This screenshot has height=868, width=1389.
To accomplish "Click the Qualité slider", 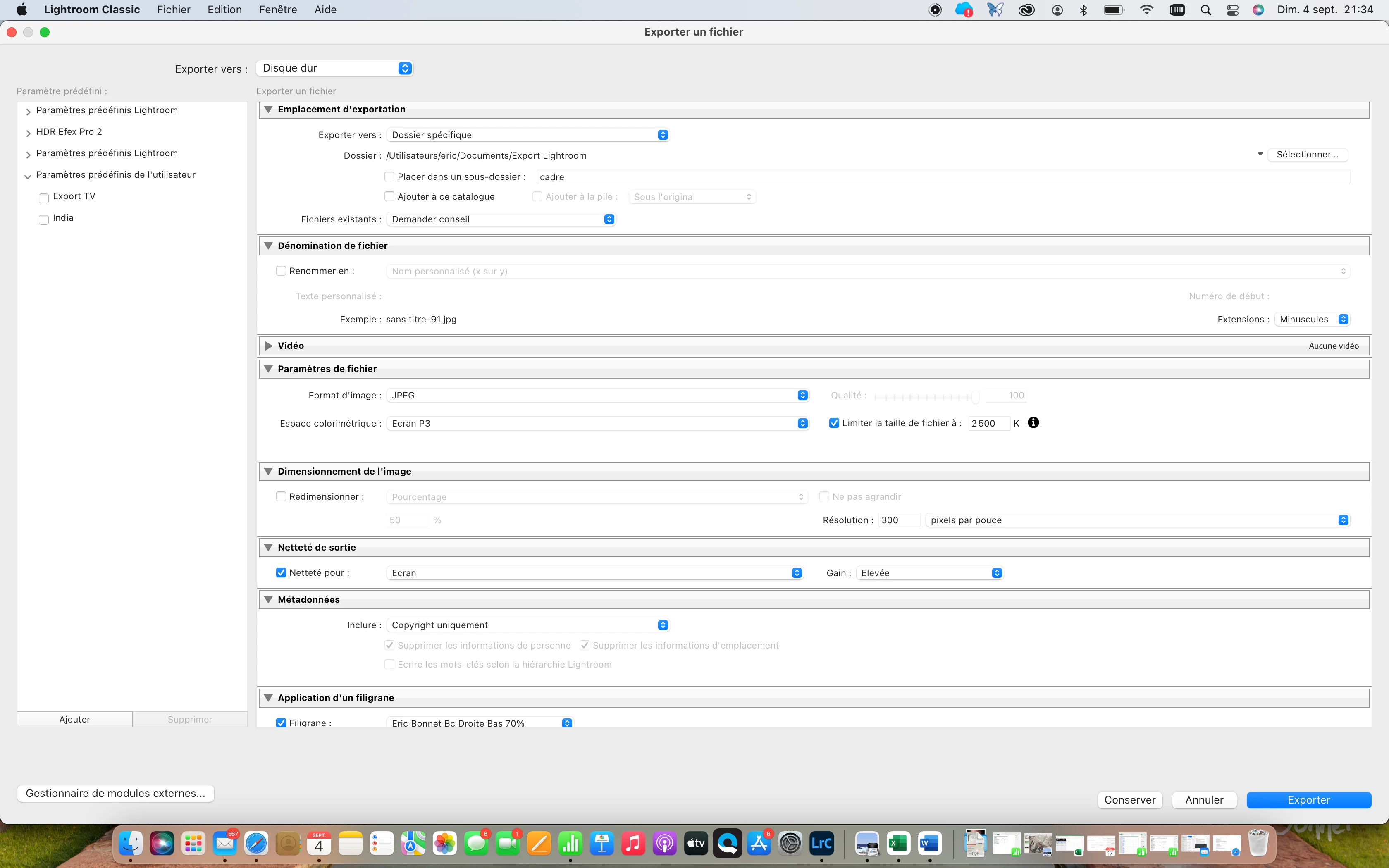I will coord(925,396).
